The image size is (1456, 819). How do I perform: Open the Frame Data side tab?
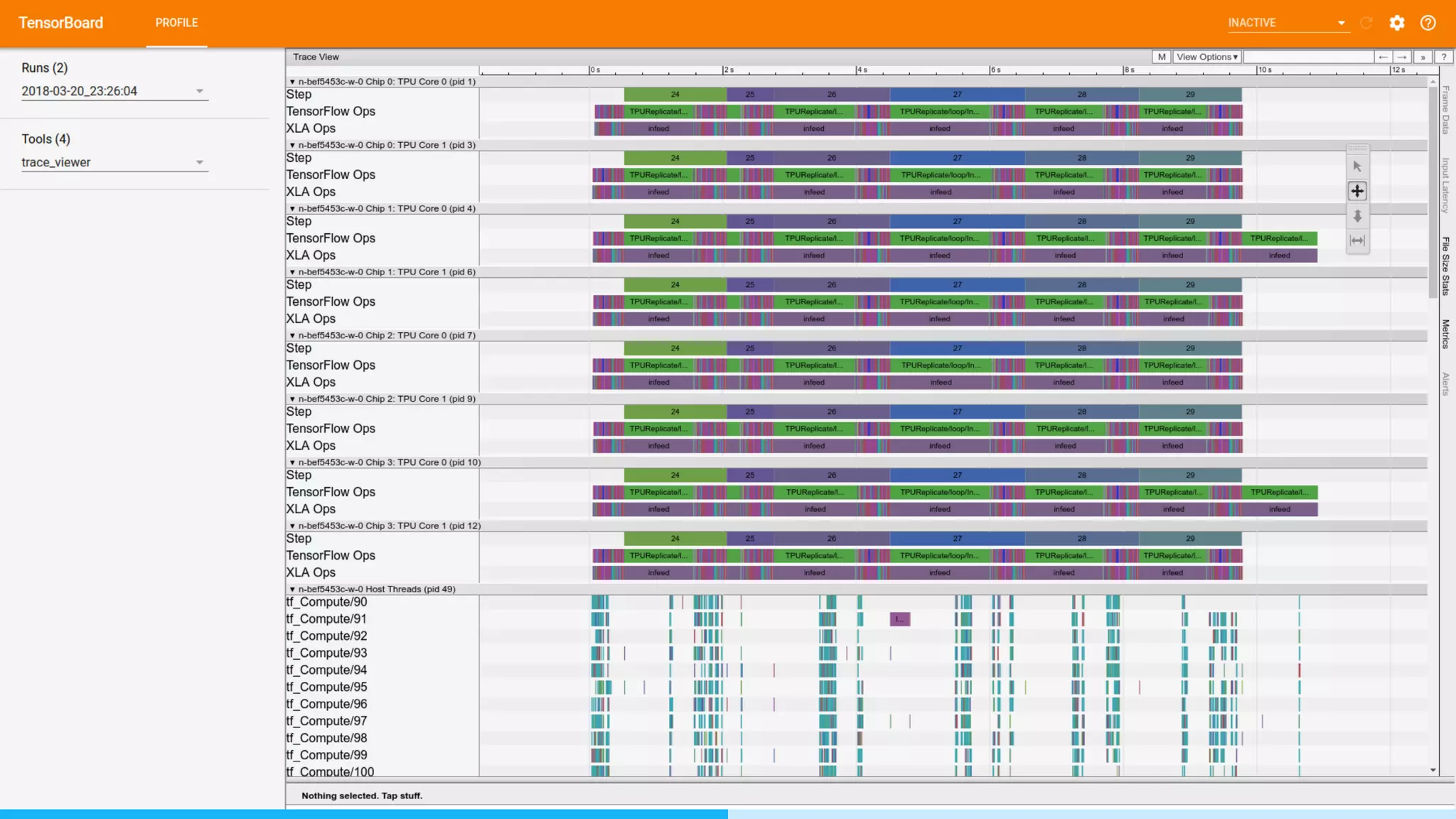(1446, 110)
